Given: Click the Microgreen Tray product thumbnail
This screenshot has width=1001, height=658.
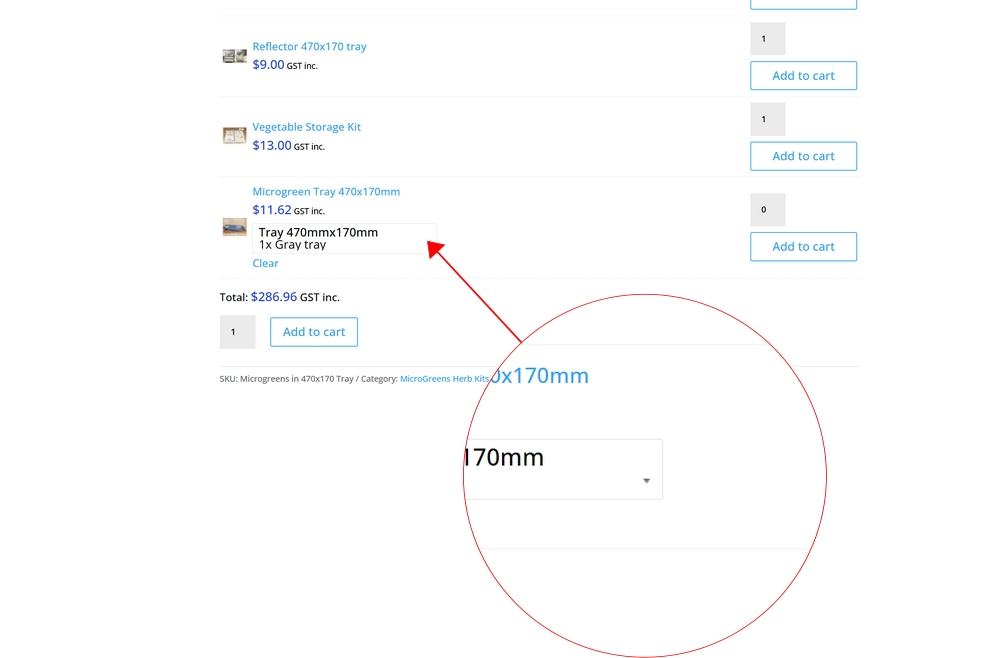Looking at the screenshot, I should click(234, 227).
